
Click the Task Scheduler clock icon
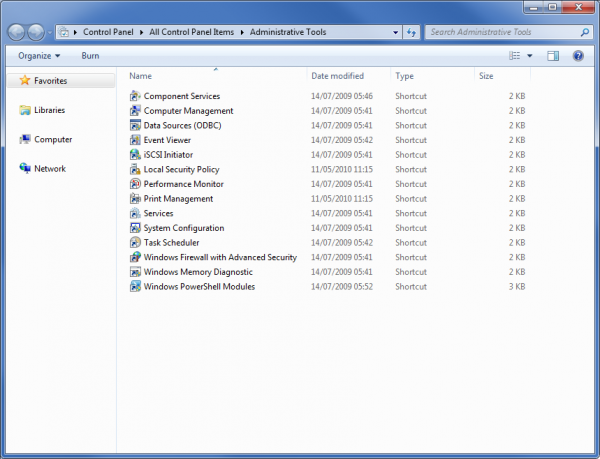click(x=135, y=243)
